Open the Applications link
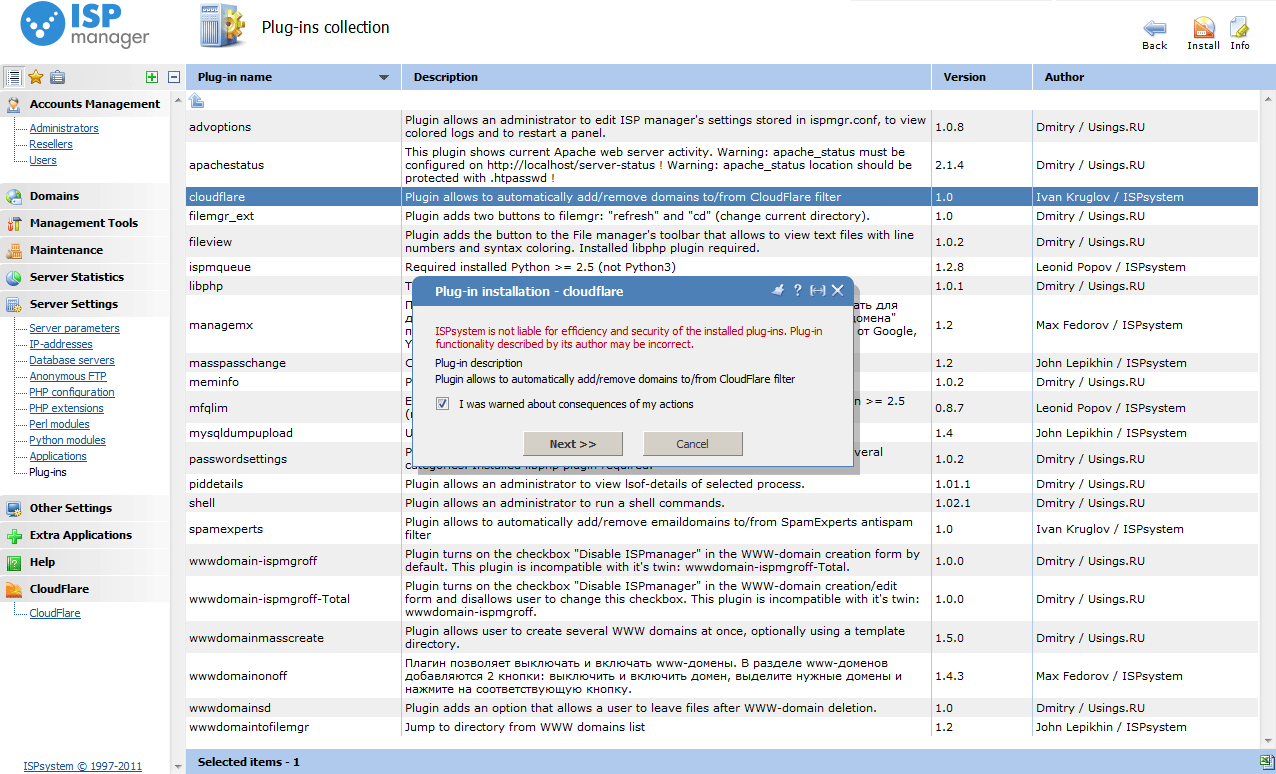This screenshot has width=1276, height=774. coord(58,456)
